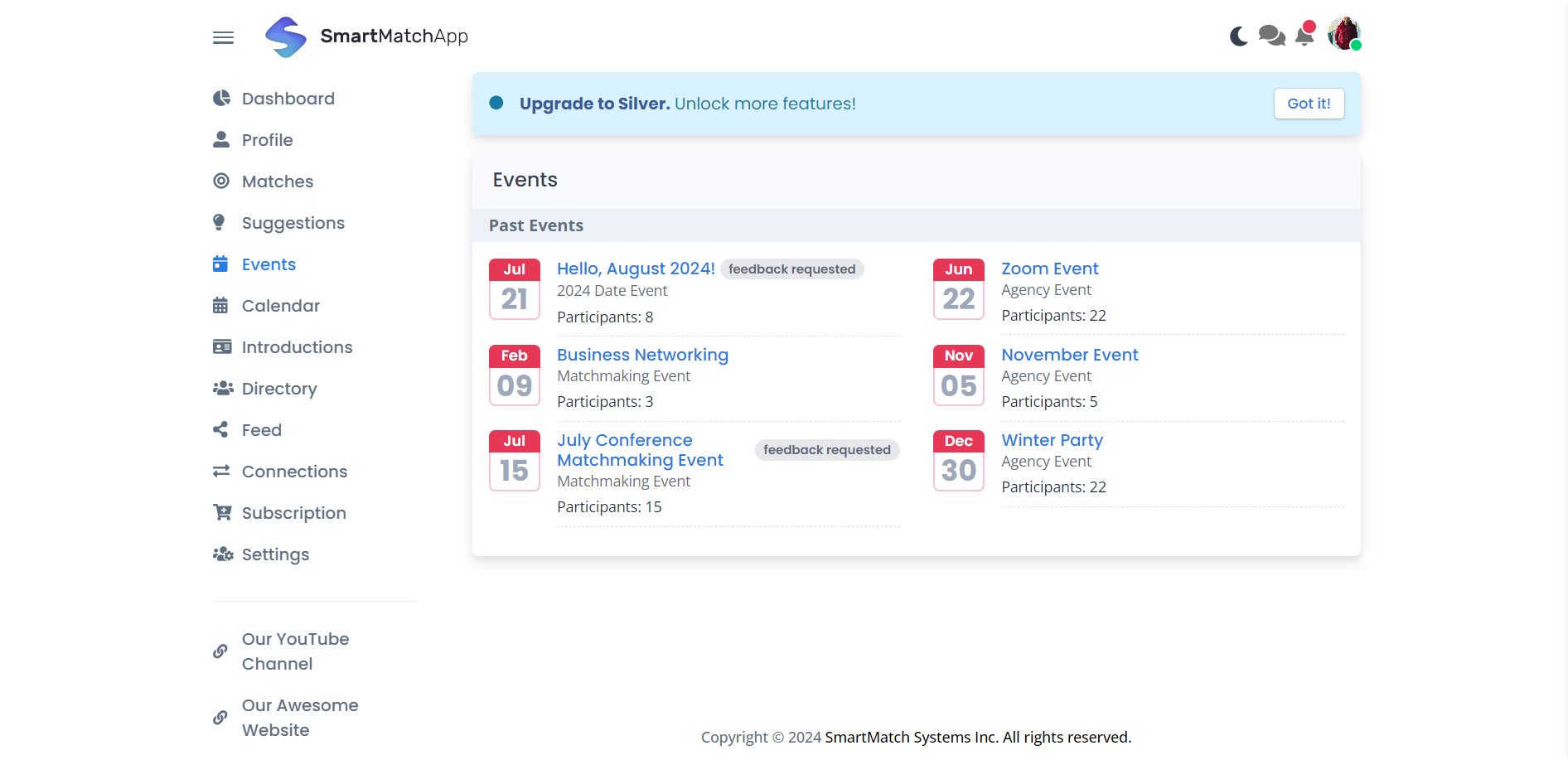Click the Feed share icon

click(219, 429)
